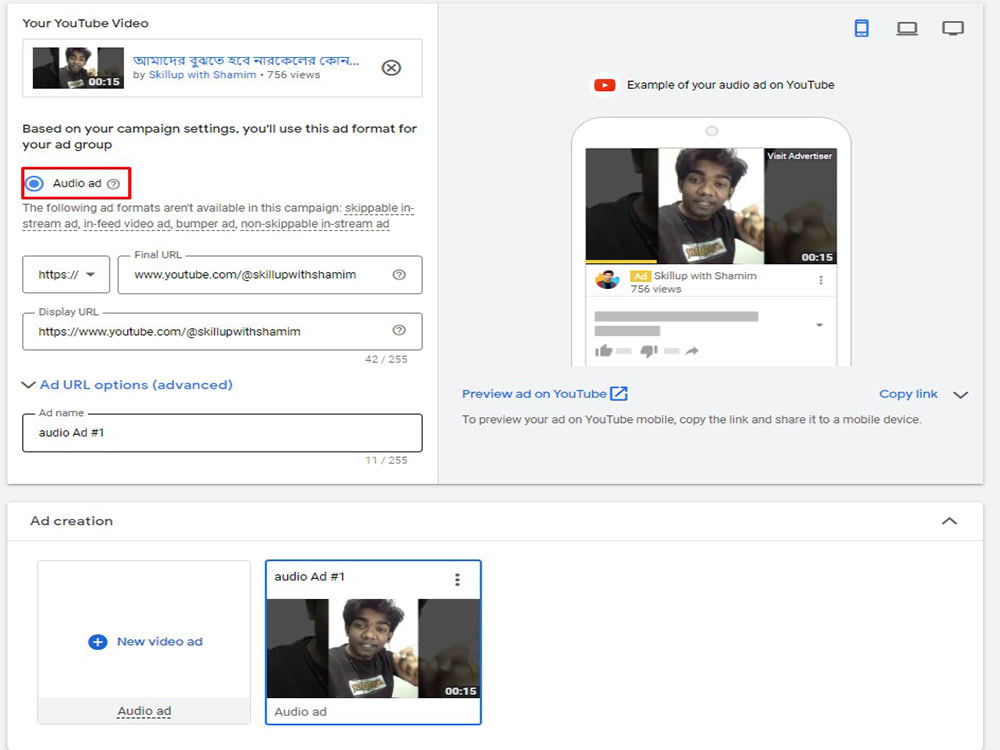
Task: Expand the Copy link chevron
Action: [x=960, y=395]
